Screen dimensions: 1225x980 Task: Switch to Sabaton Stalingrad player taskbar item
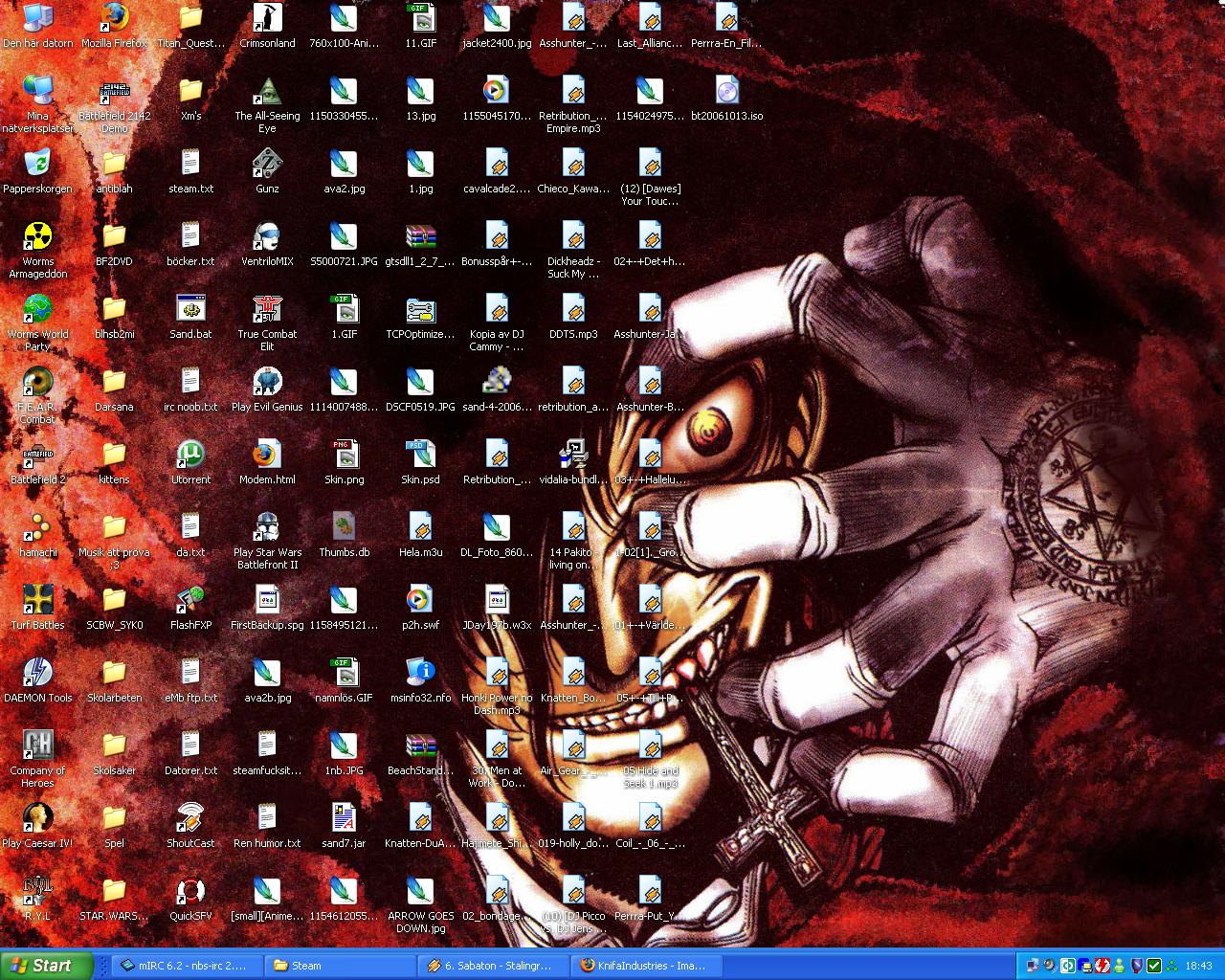[x=494, y=966]
